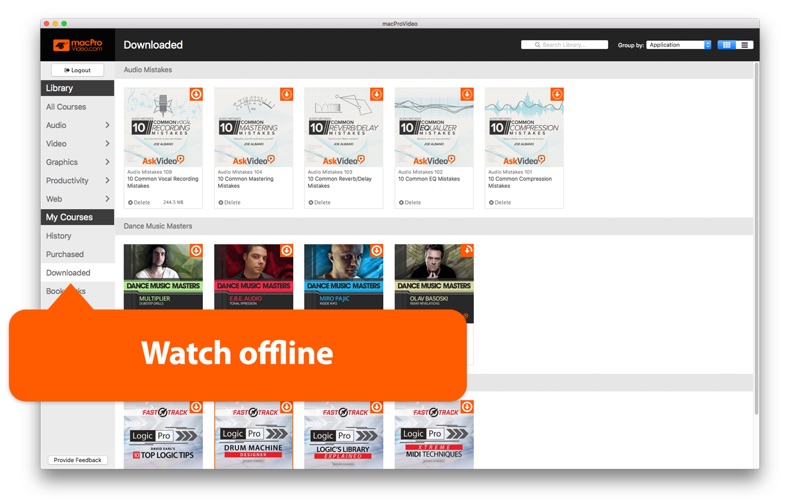Click download badge on E.B.E. Audio course
The height and width of the screenshot is (500, 800).
[x=287, y=251]
